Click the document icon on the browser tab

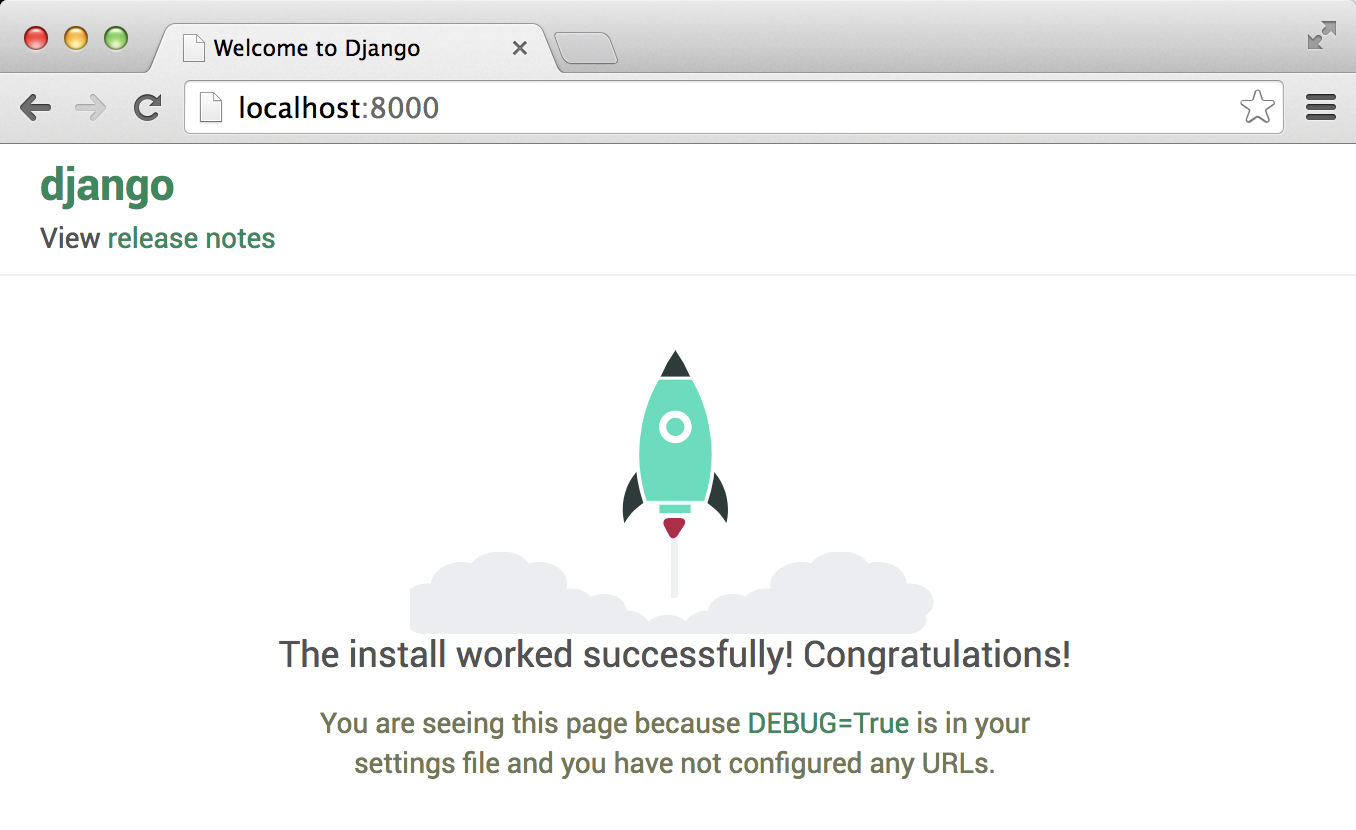coord(193,47)
